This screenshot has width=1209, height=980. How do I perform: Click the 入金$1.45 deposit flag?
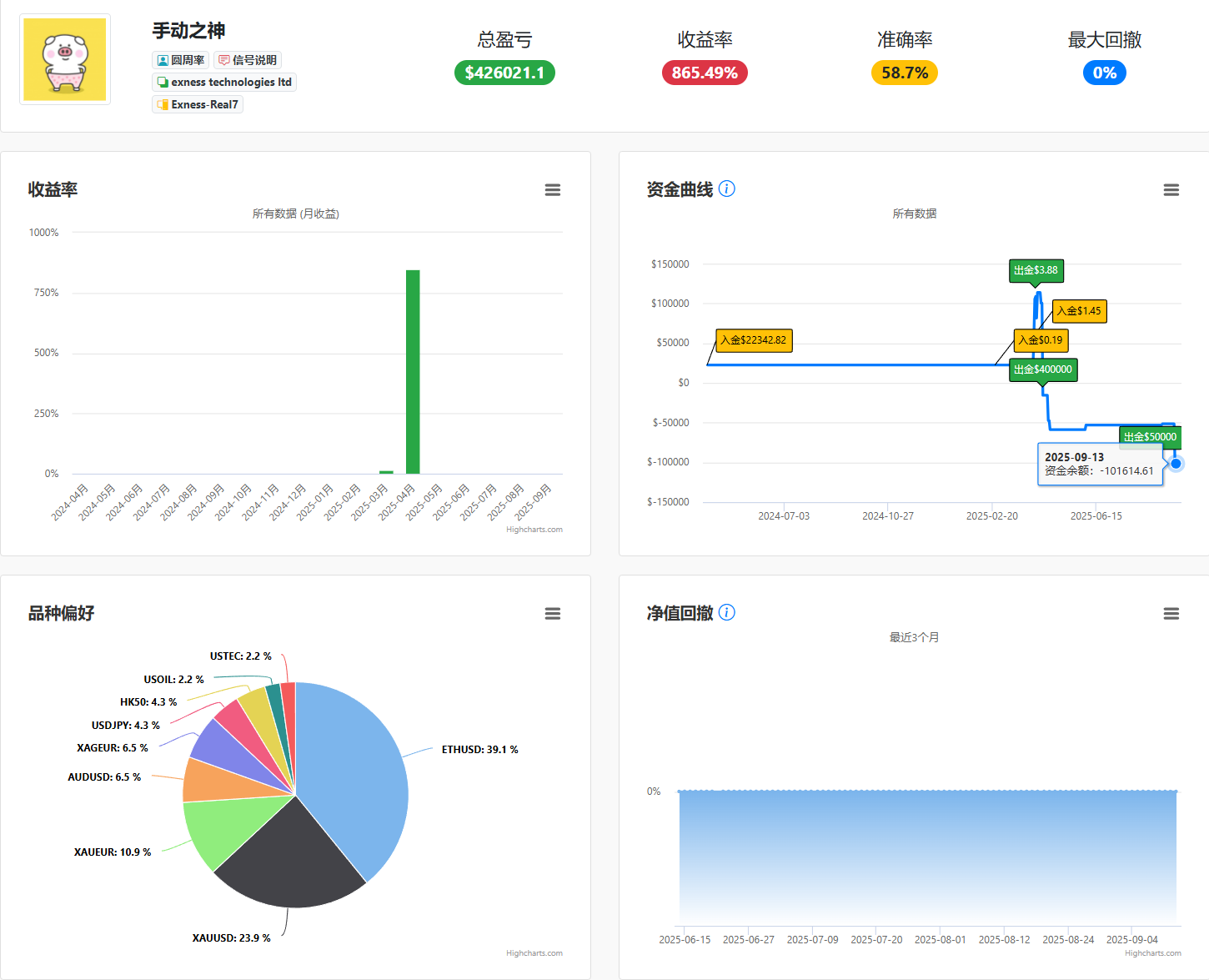coord(1079,311)
